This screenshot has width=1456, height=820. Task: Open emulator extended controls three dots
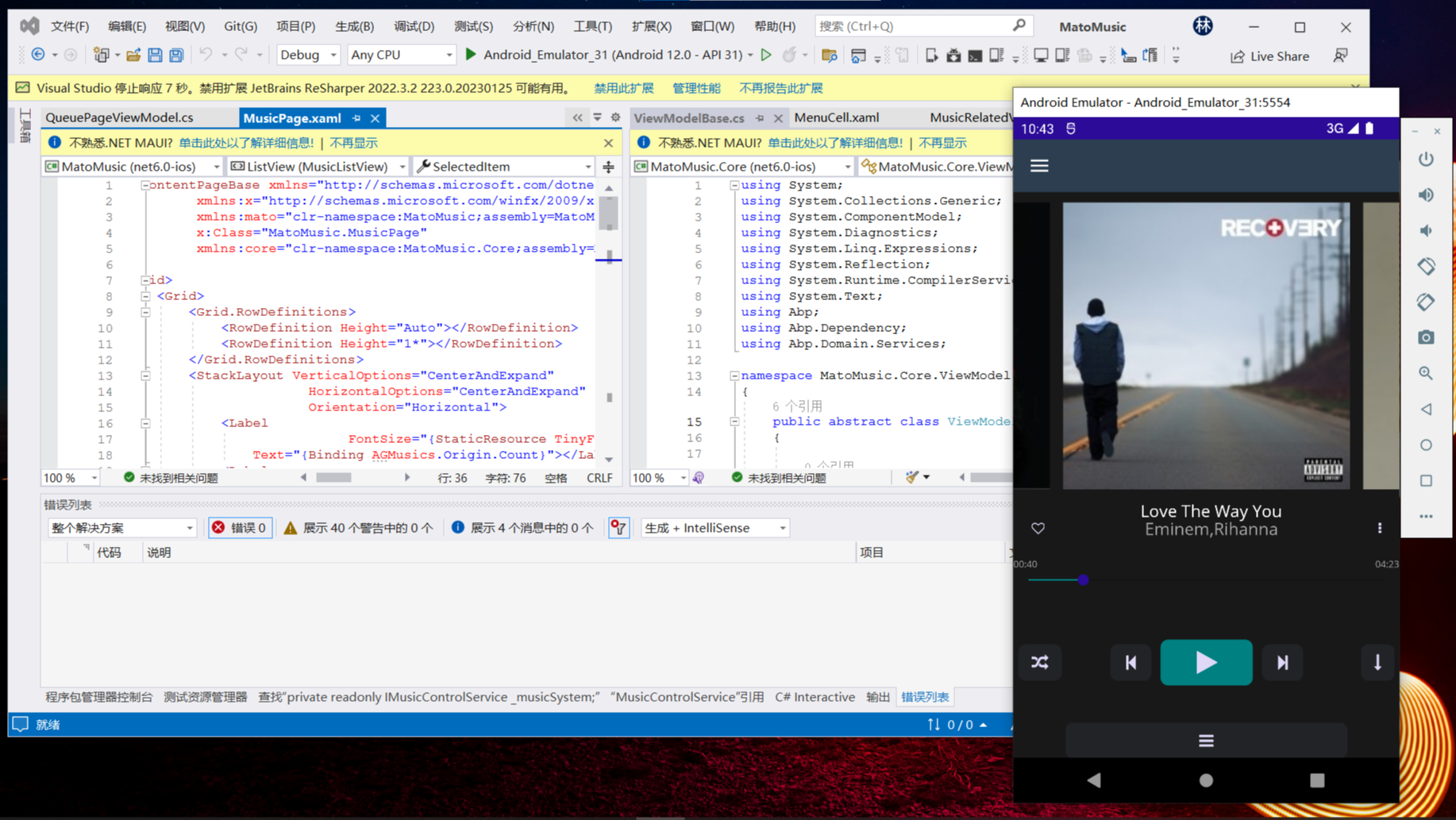(1426, 516)
